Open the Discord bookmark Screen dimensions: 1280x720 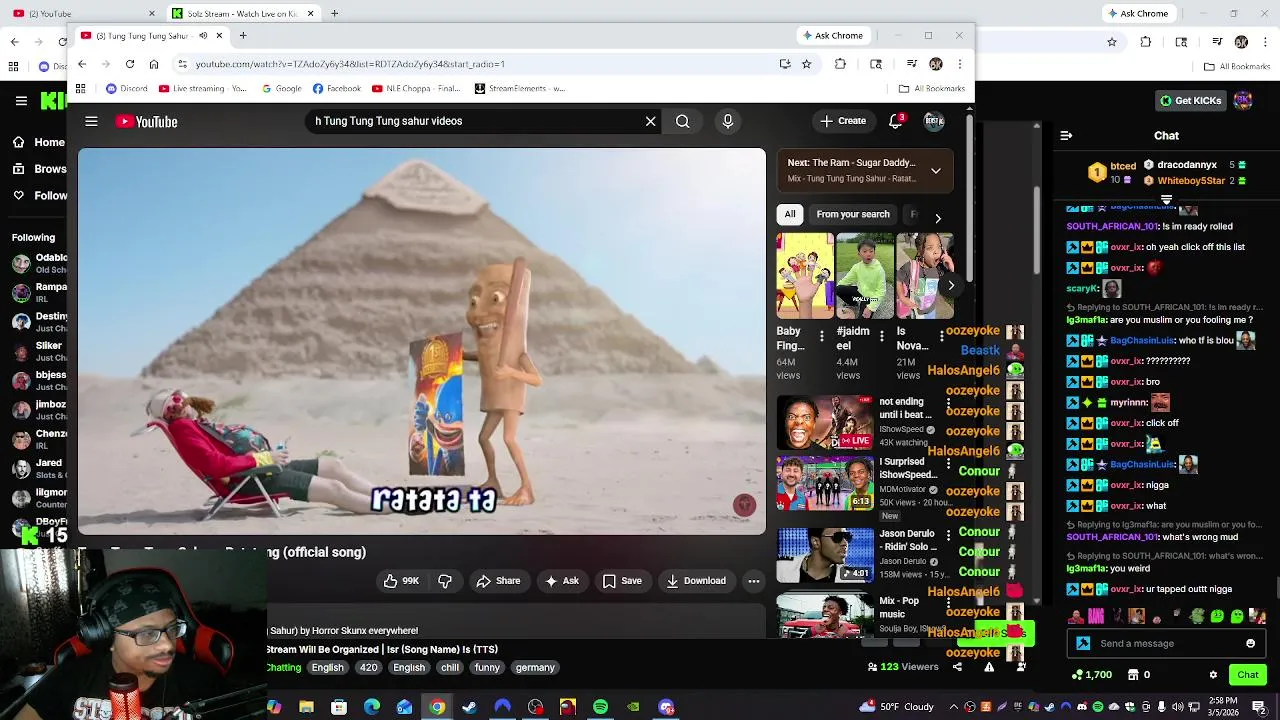point(127,88)
